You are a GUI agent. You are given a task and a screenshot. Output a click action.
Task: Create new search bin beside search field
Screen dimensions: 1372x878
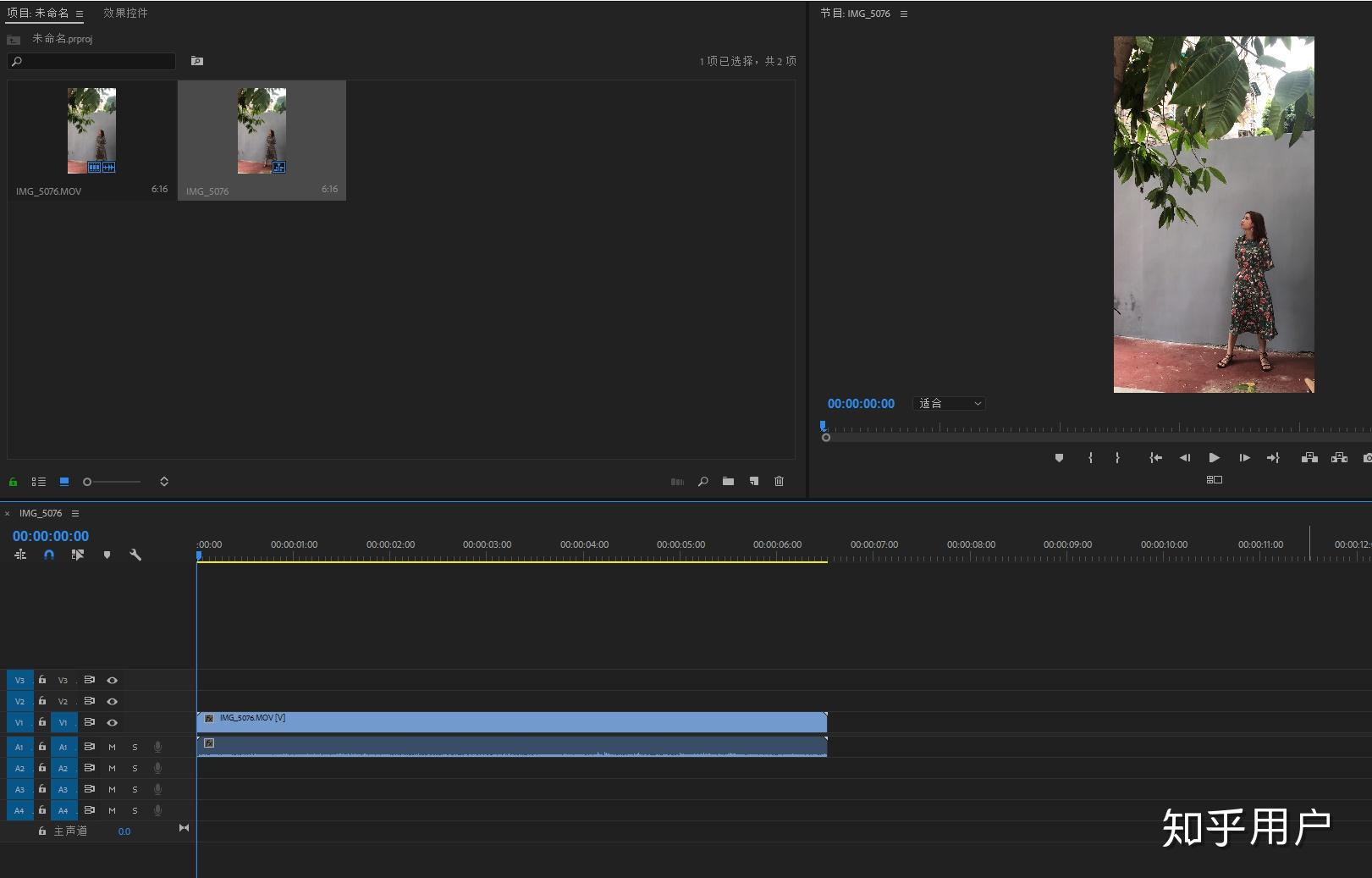coord(197,61)
